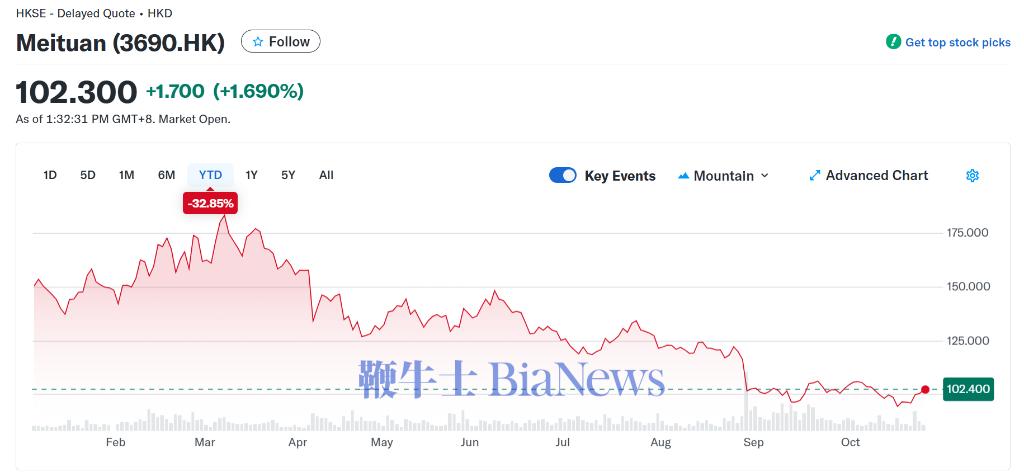The image size is (1024, 476).
Task: Click the red current-price dot on chart
Action: pyautogui.click(x=925, y=390)
